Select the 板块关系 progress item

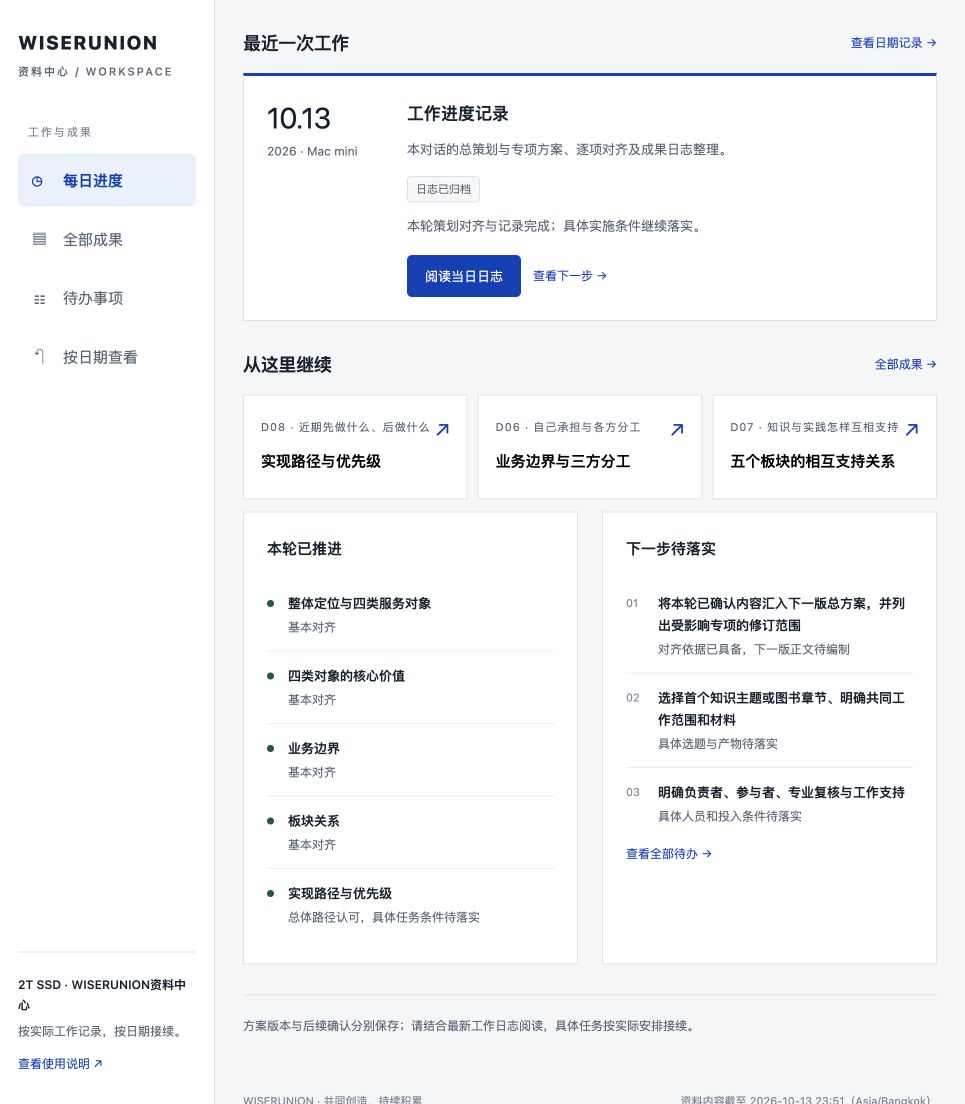(x=410, y=832)
